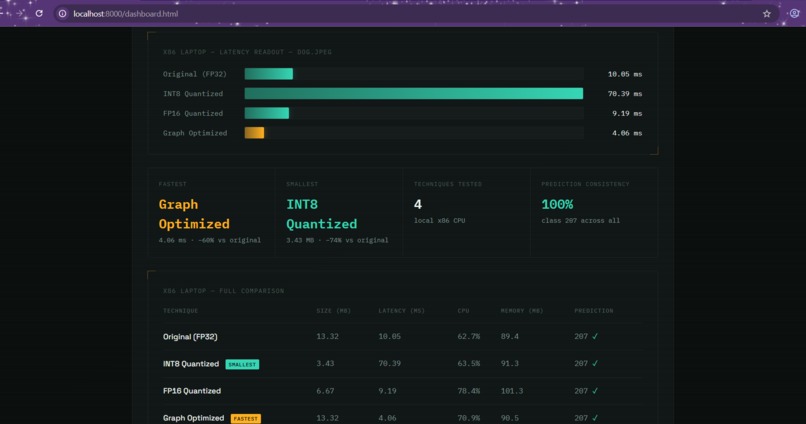This screenshot has height=424, width=806.
Task: Click INT8 Quantized prediction checkmark
Action: pyautogui.click(x=595, y=363)
